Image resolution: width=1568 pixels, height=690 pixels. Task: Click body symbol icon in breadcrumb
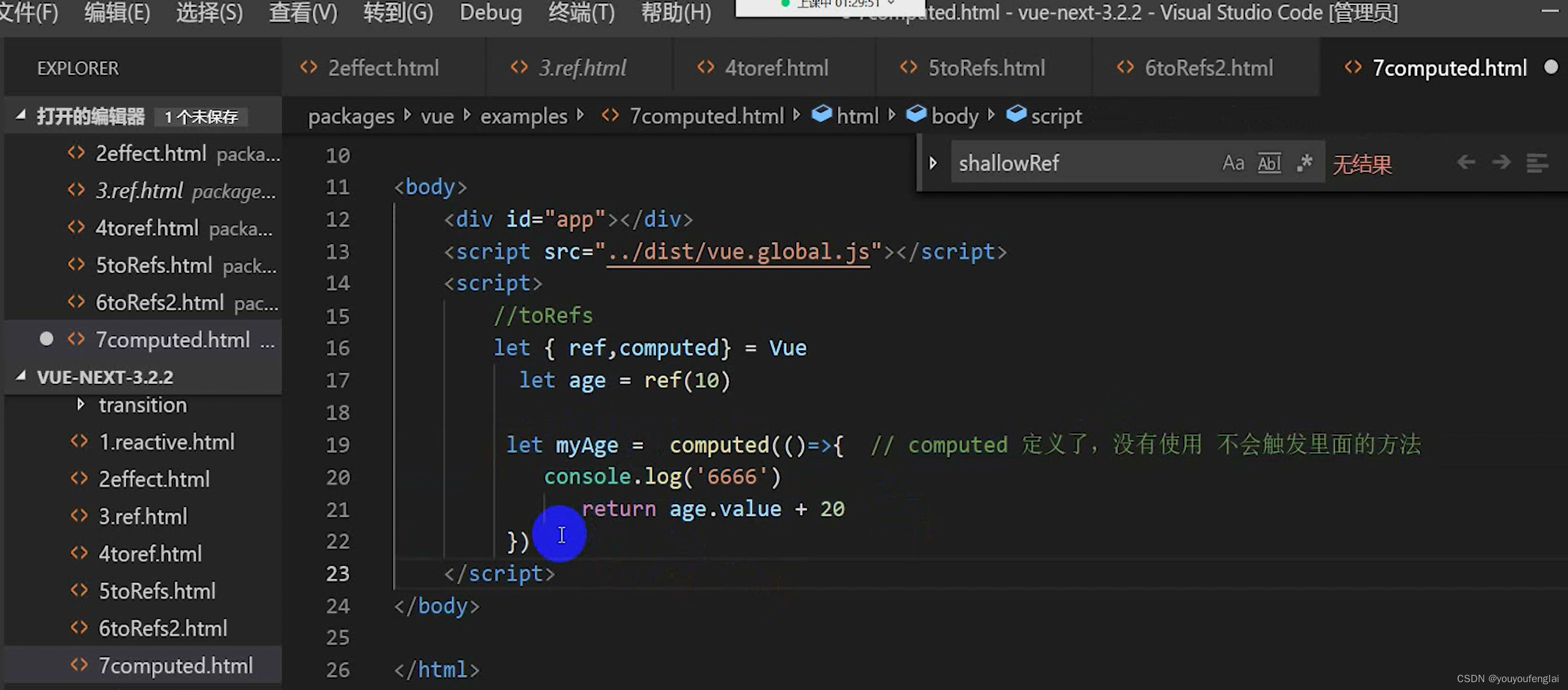pyautogui.click(x=916, y=114)
